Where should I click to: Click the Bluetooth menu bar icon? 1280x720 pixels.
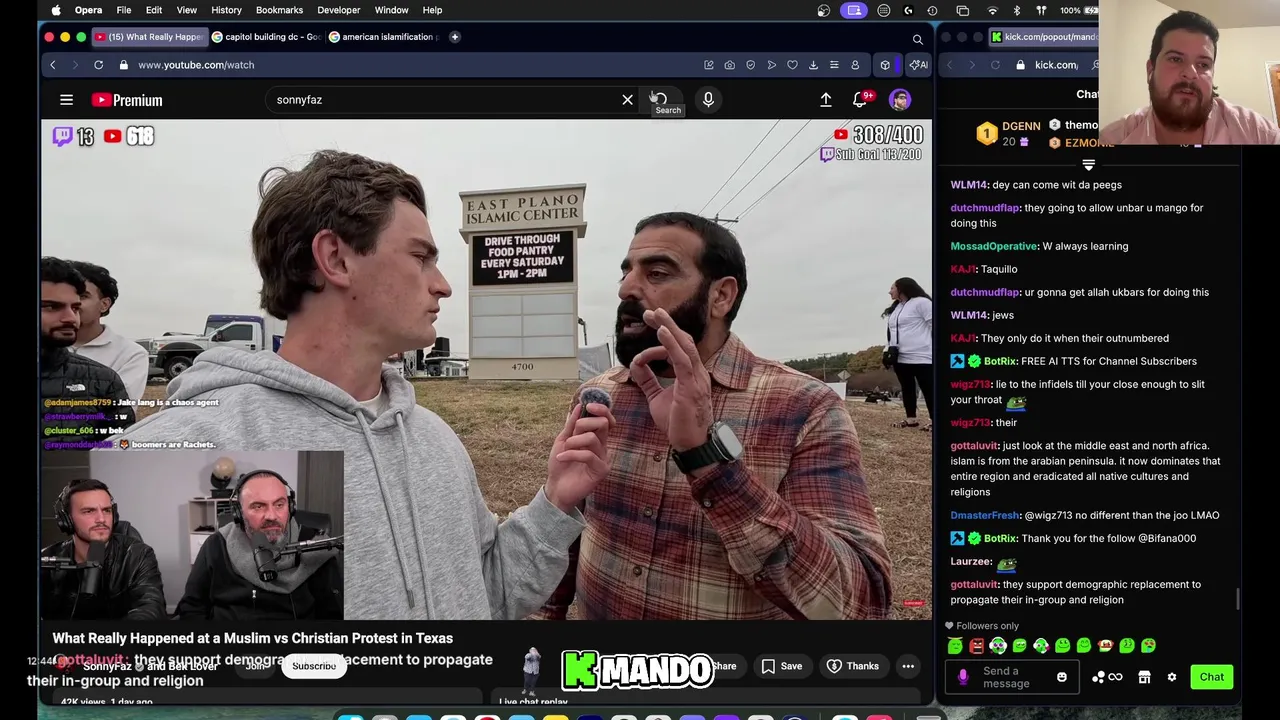coord(1016,10)
